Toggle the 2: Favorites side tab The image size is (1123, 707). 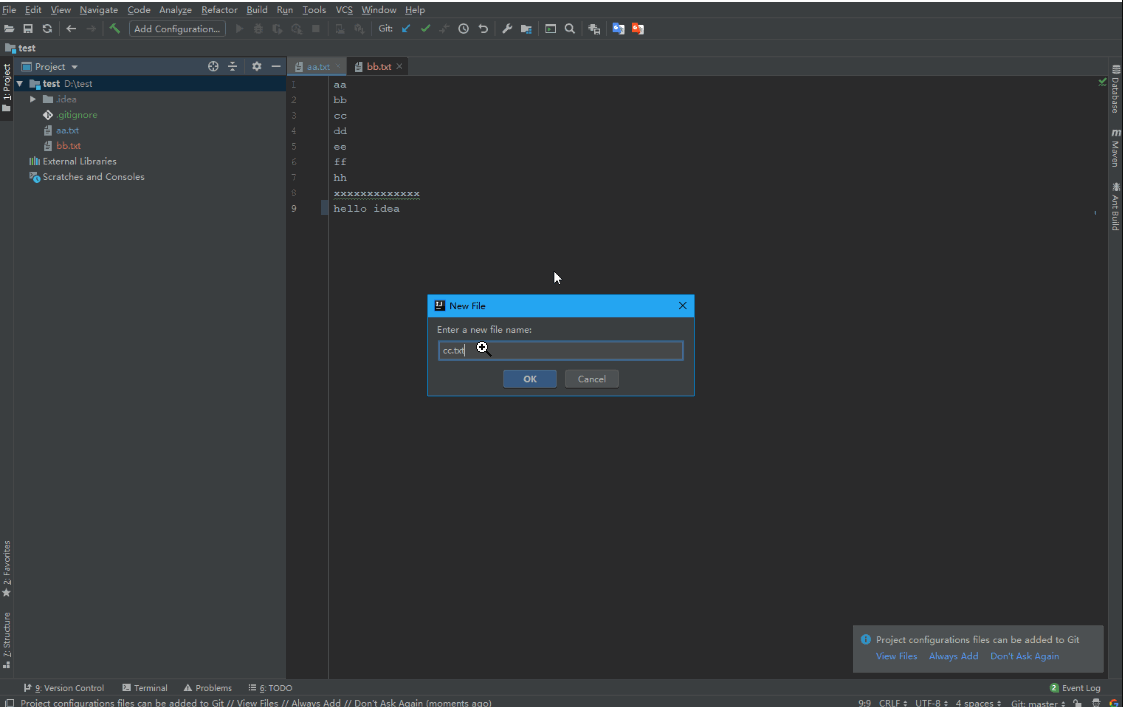(x=6, y=569)
